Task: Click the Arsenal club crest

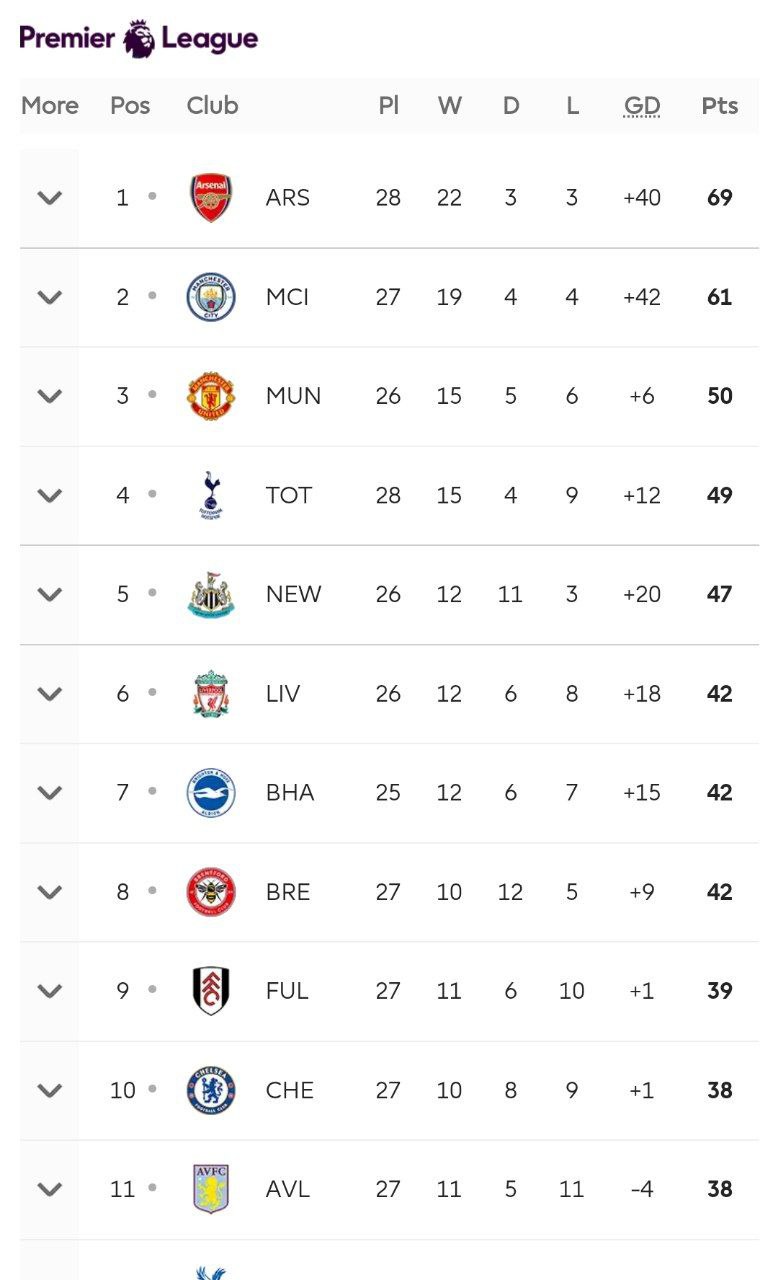Action: tap(211, 198)
